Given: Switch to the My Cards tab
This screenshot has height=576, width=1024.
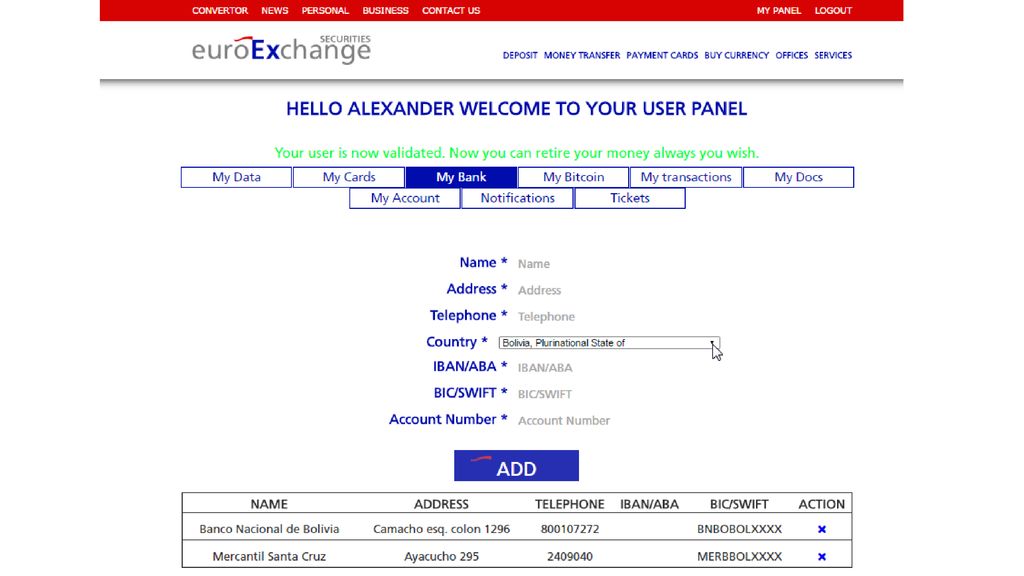Looking at the screenshot, I should click(x=349, y=177).
